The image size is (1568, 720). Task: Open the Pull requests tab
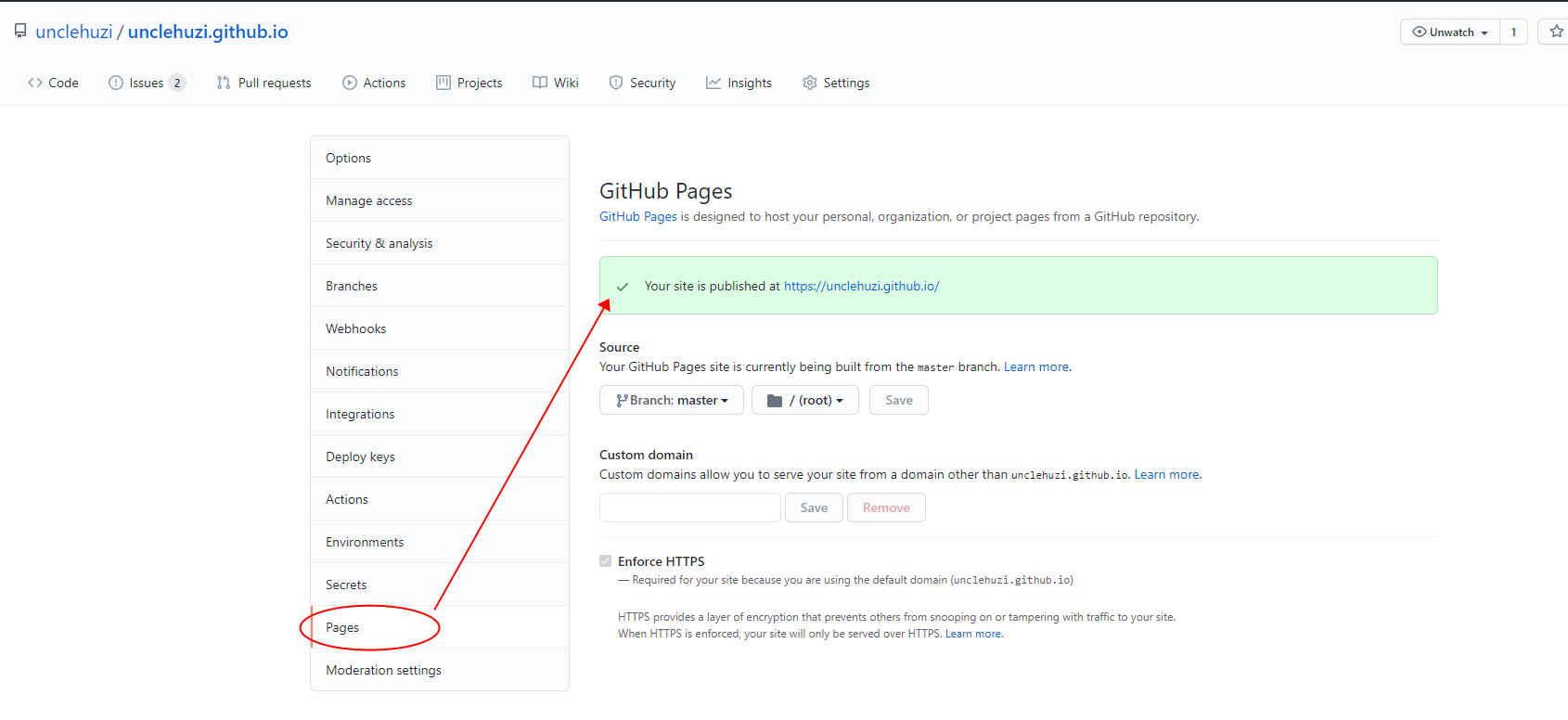coord(264,83)
